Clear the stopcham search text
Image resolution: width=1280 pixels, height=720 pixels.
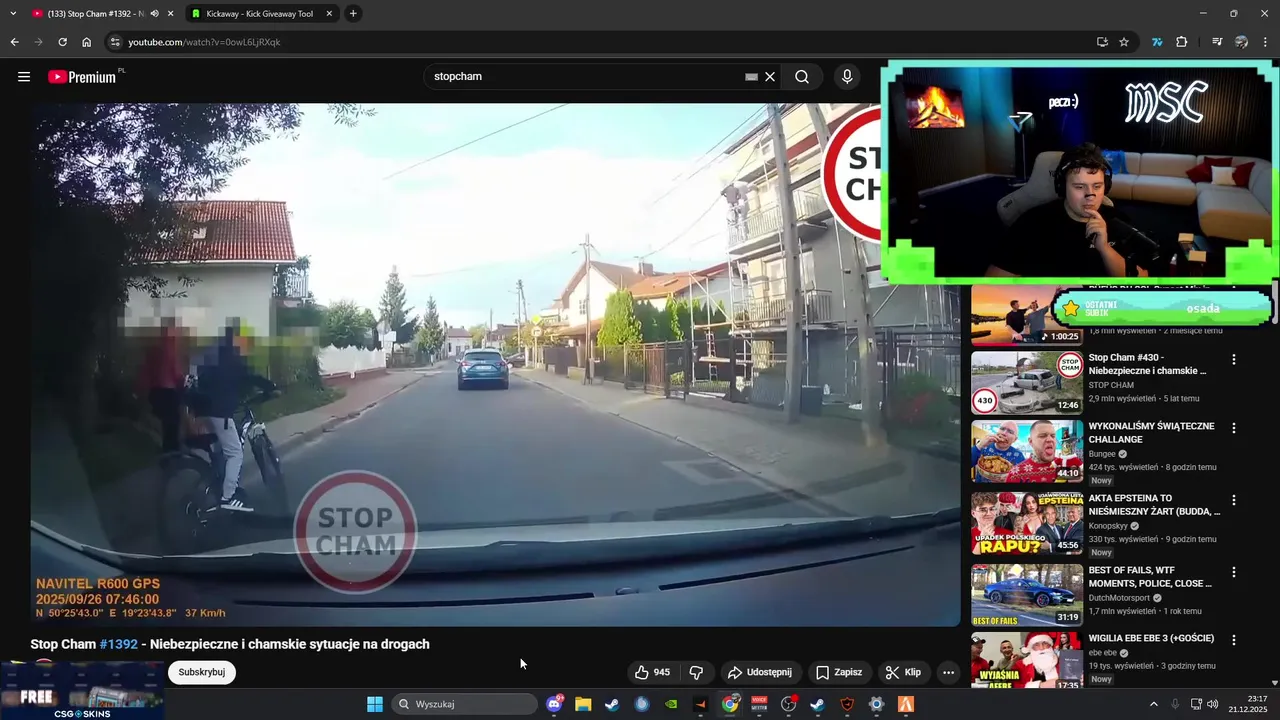tap(770, 77)
